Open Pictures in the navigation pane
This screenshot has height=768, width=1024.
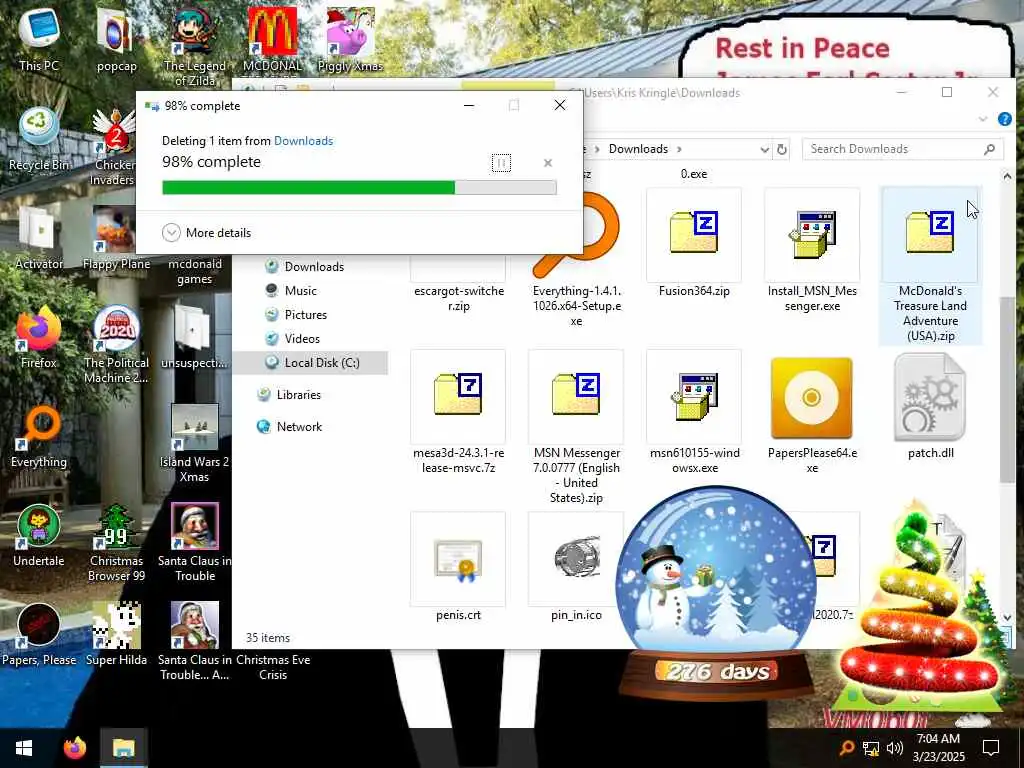click(296, 315)
